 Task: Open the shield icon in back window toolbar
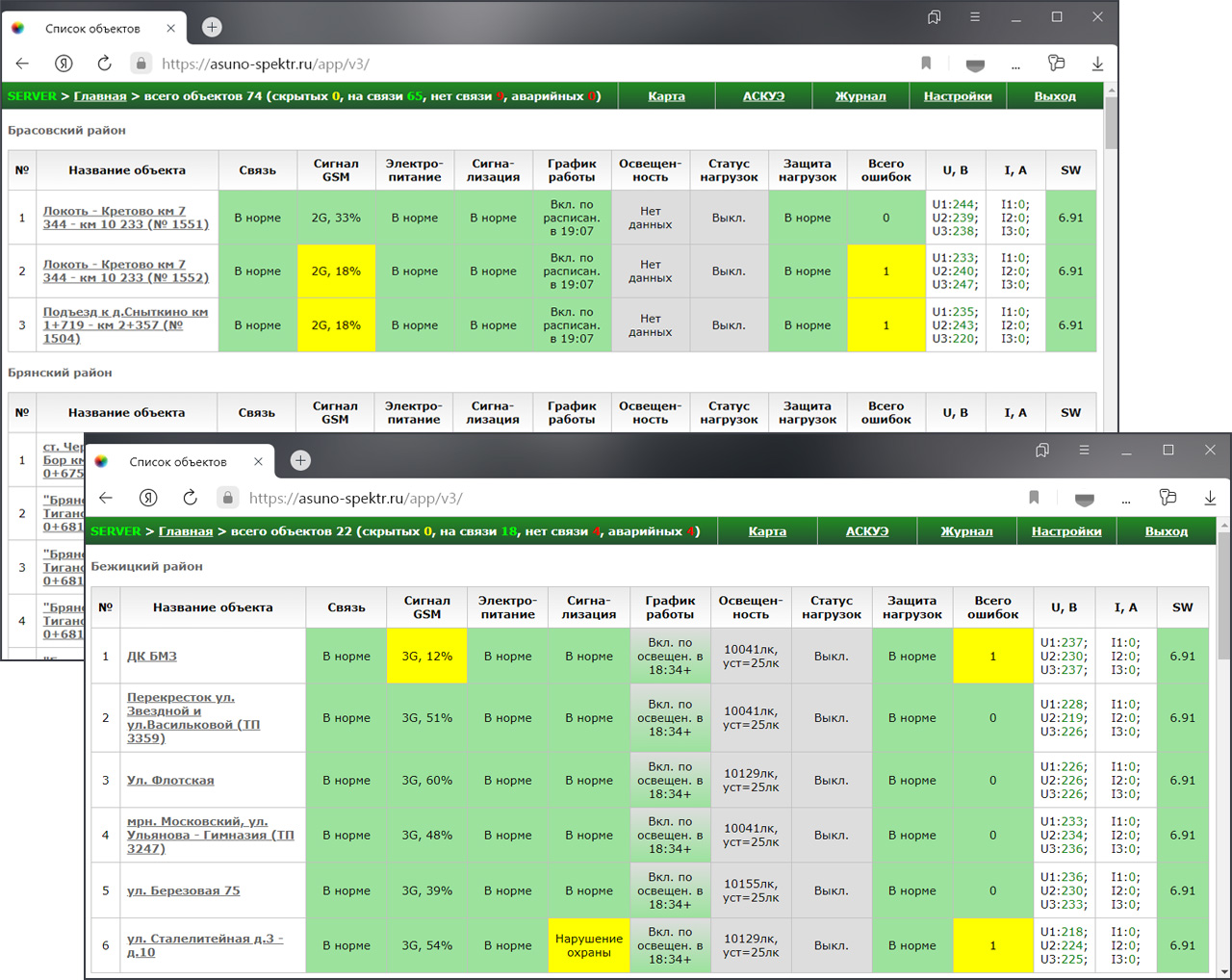click(975, 65)
